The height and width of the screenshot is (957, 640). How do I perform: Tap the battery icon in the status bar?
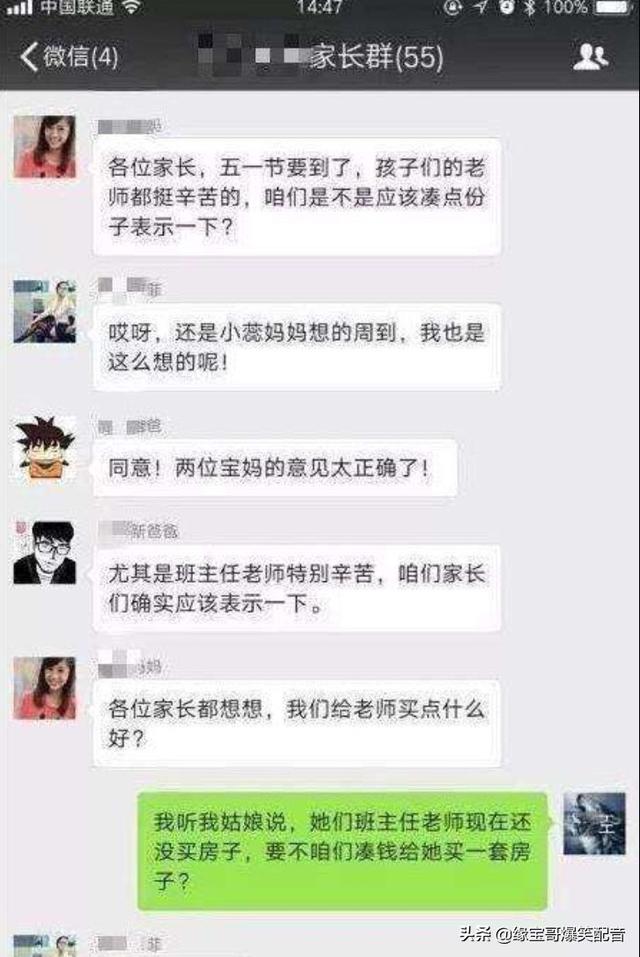point(612,7)
